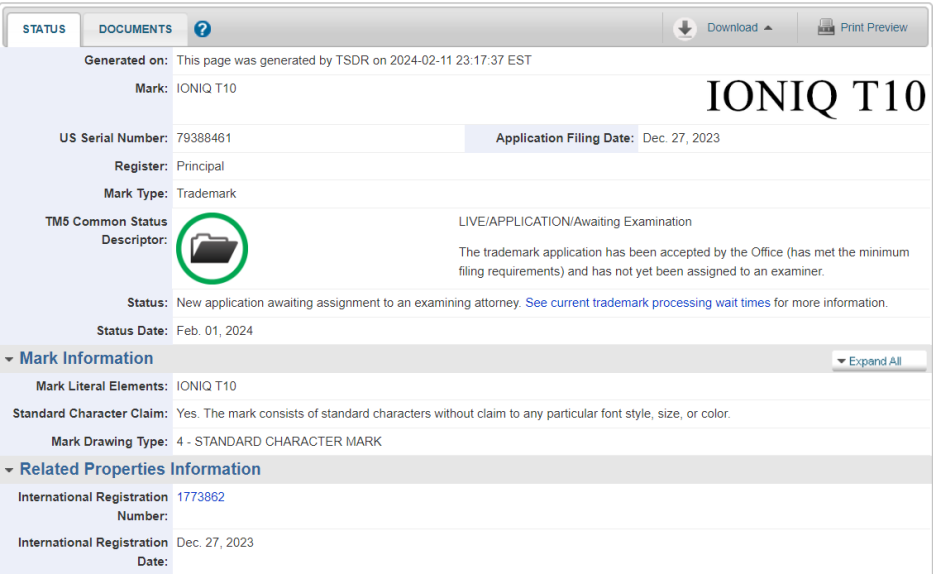
Task: Select '4 - STANDARD CHARACTER MARK' text
Action: tap(279, 442)
